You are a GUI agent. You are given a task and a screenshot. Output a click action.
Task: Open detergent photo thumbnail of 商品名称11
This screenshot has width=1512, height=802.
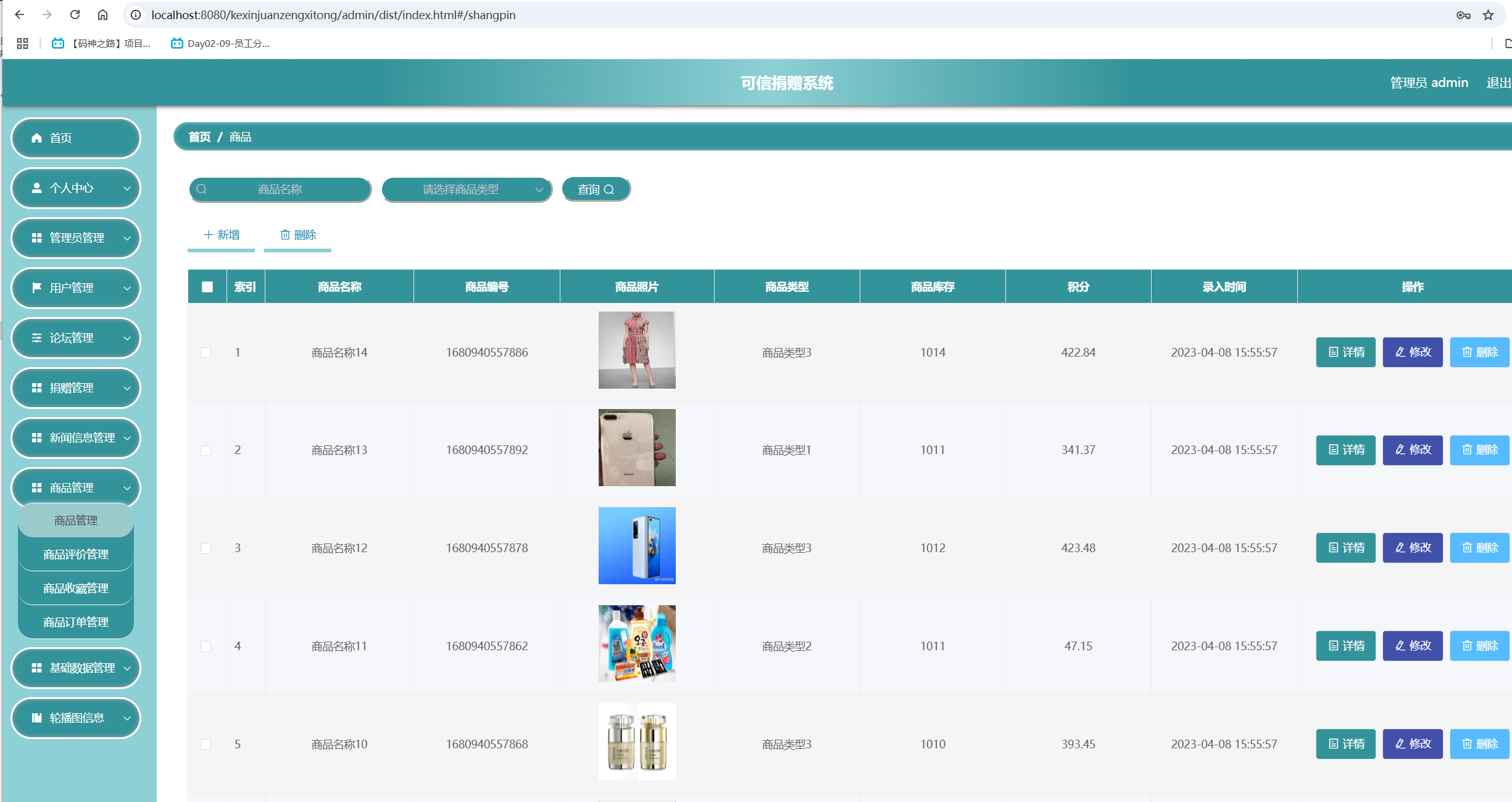coord(637,643)
